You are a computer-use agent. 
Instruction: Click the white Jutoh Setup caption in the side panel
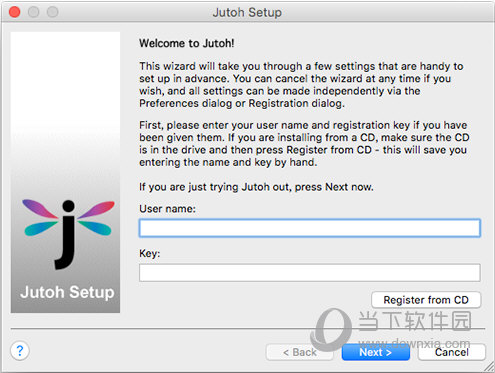67,292
